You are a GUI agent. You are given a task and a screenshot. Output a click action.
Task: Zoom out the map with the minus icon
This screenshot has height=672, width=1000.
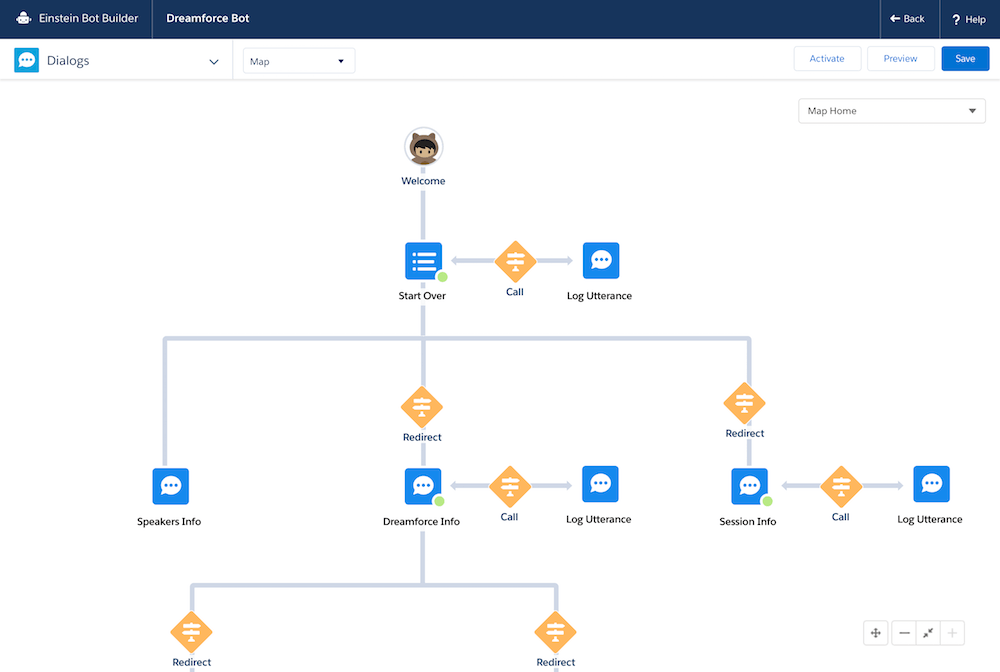904,633
